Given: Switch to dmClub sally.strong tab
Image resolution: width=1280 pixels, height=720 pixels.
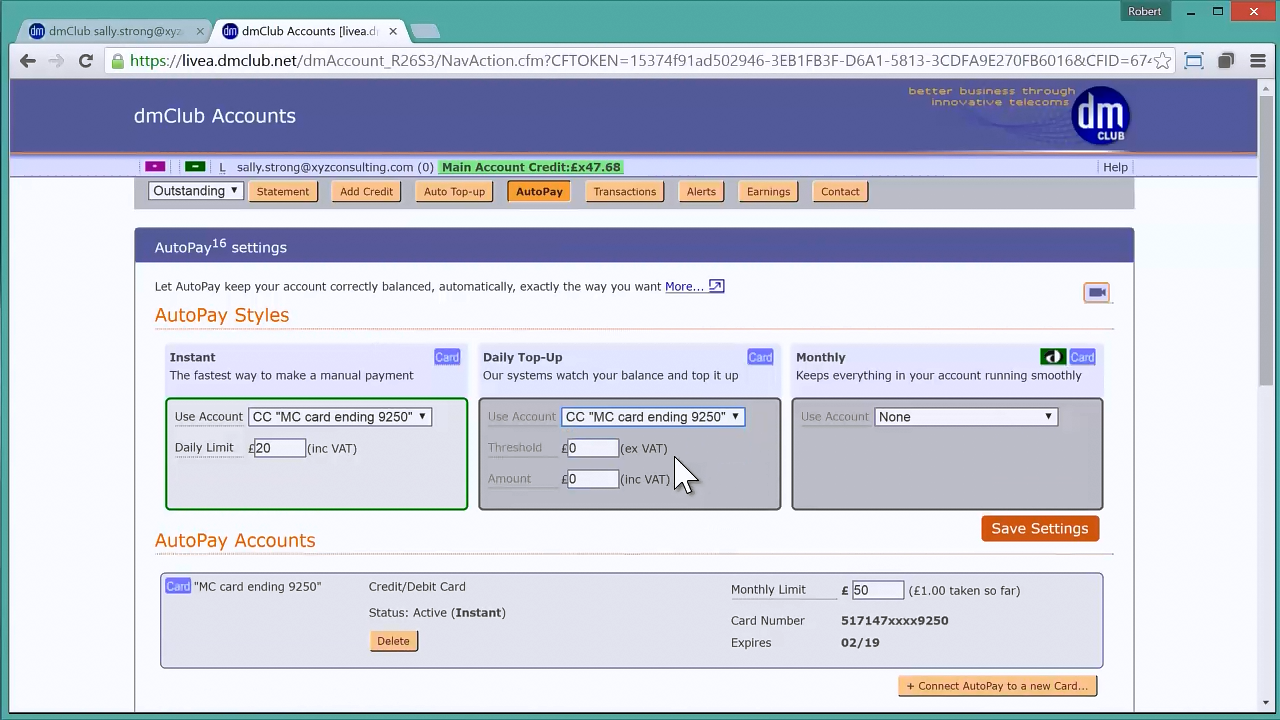Looking at the screenshot, I should (x=115, y=31).
